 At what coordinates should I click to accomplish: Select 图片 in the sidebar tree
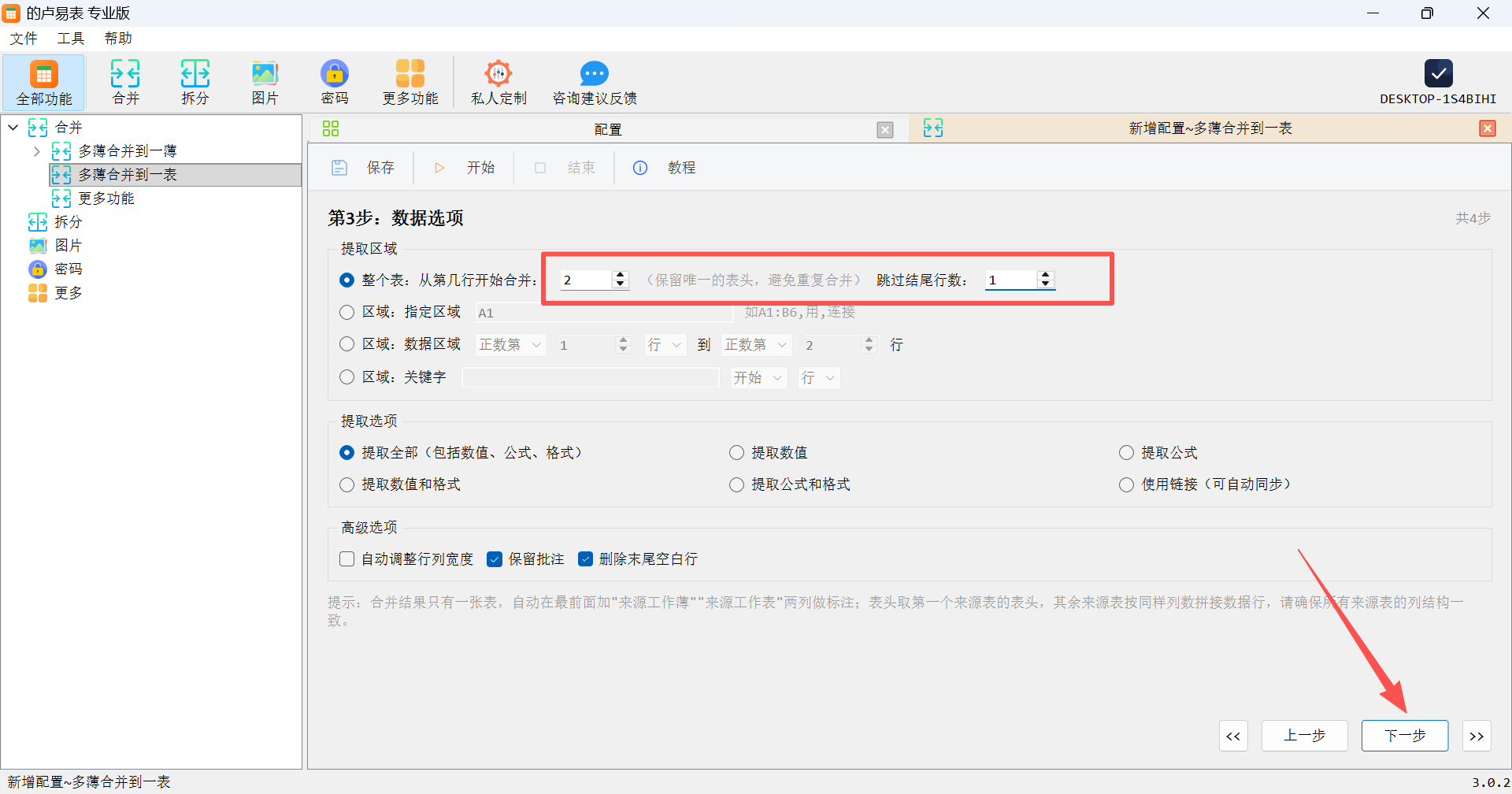[68, 246]
